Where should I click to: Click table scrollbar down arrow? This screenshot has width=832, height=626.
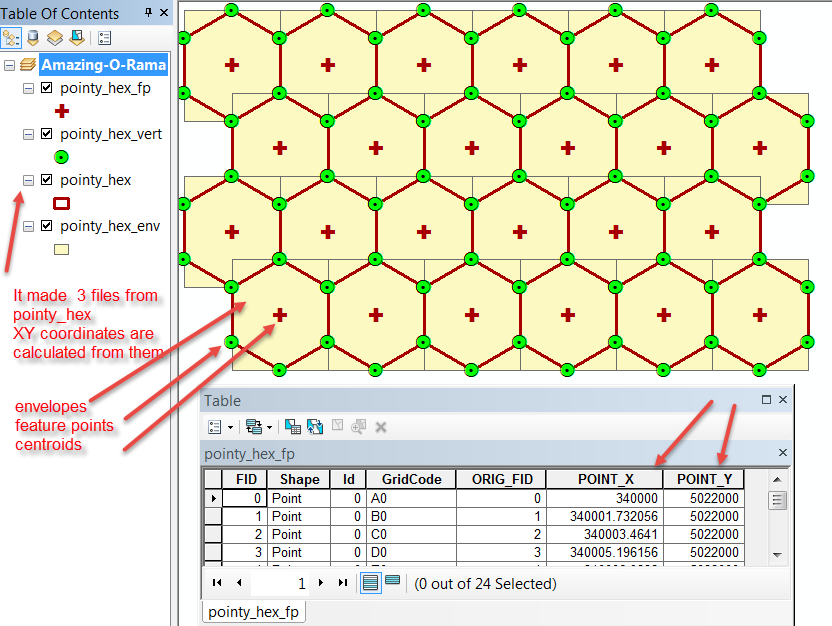(x=777, y=555)
